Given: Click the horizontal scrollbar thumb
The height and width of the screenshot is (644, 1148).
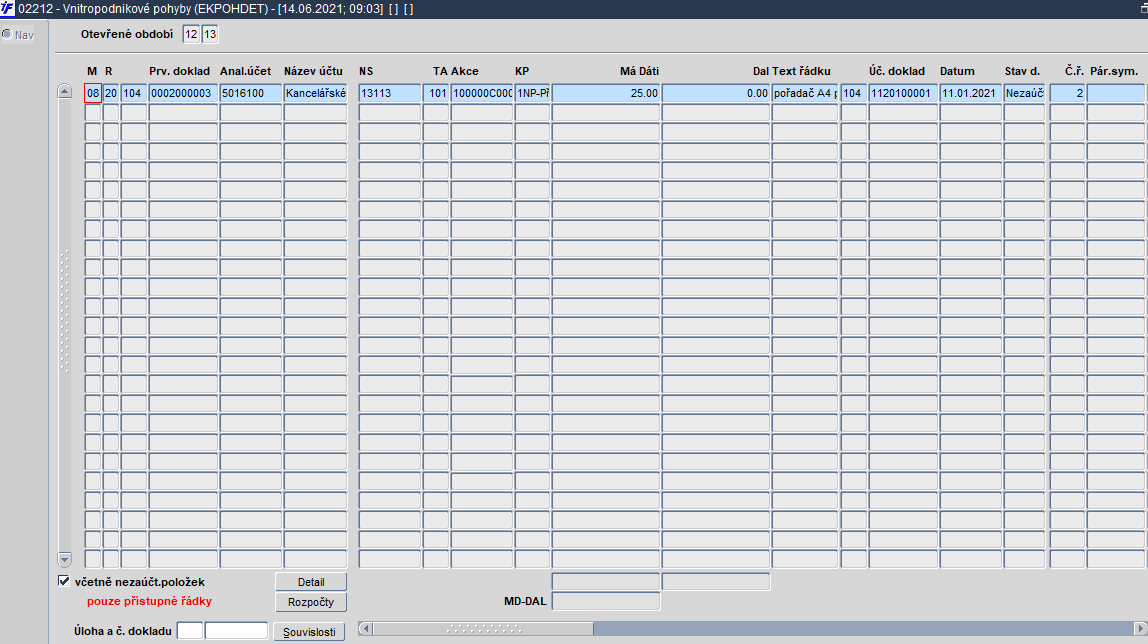Looking at the screenshot, I should [x=483, y=629].
